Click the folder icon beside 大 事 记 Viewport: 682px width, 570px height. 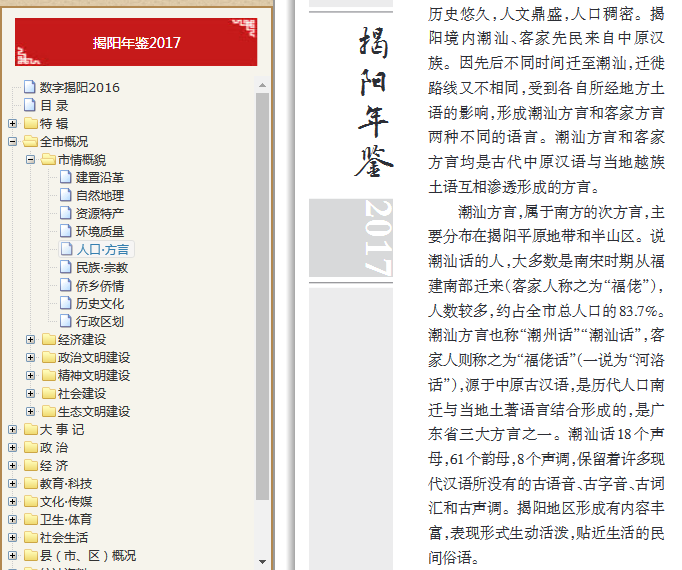click(30, 429)
